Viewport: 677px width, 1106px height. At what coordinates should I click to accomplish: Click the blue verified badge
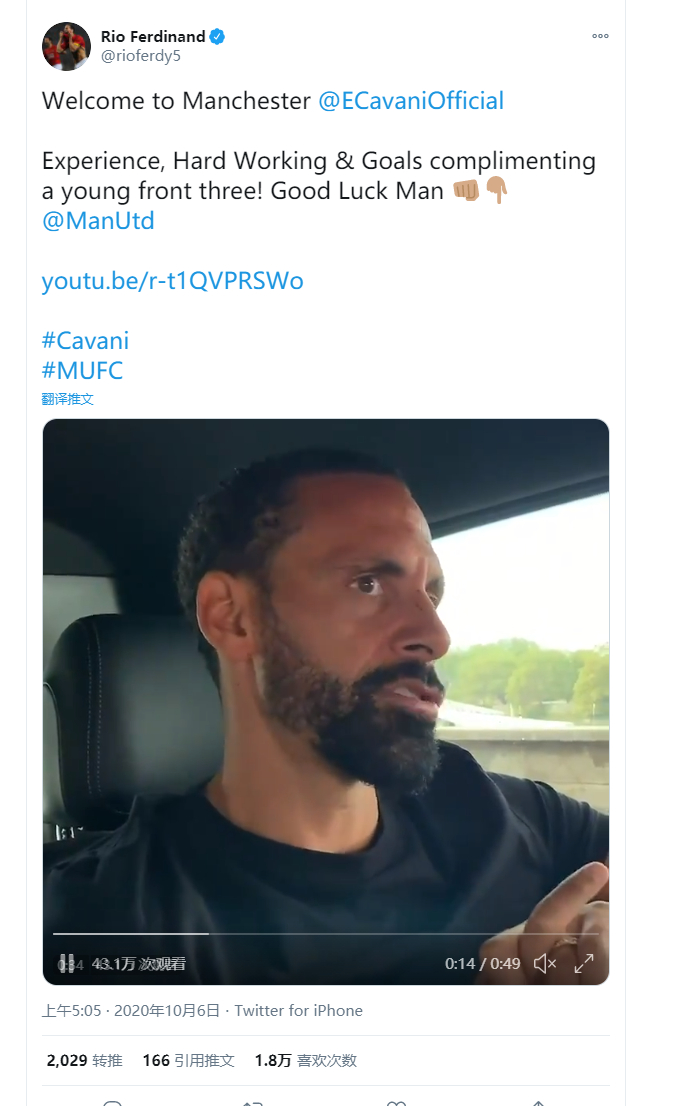[217, 37]
